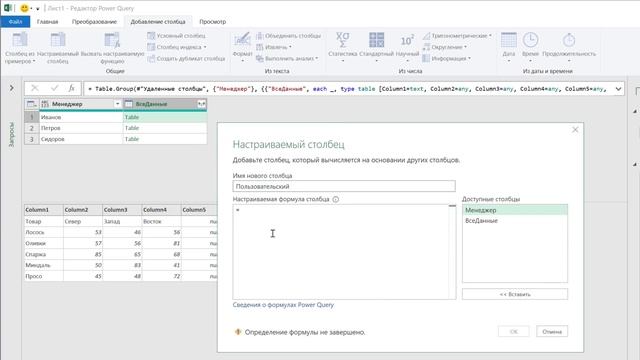This screenshot has width=640, height=360.
Task: Click Менеджер column data type icon
Action: [x=45, y=104]
